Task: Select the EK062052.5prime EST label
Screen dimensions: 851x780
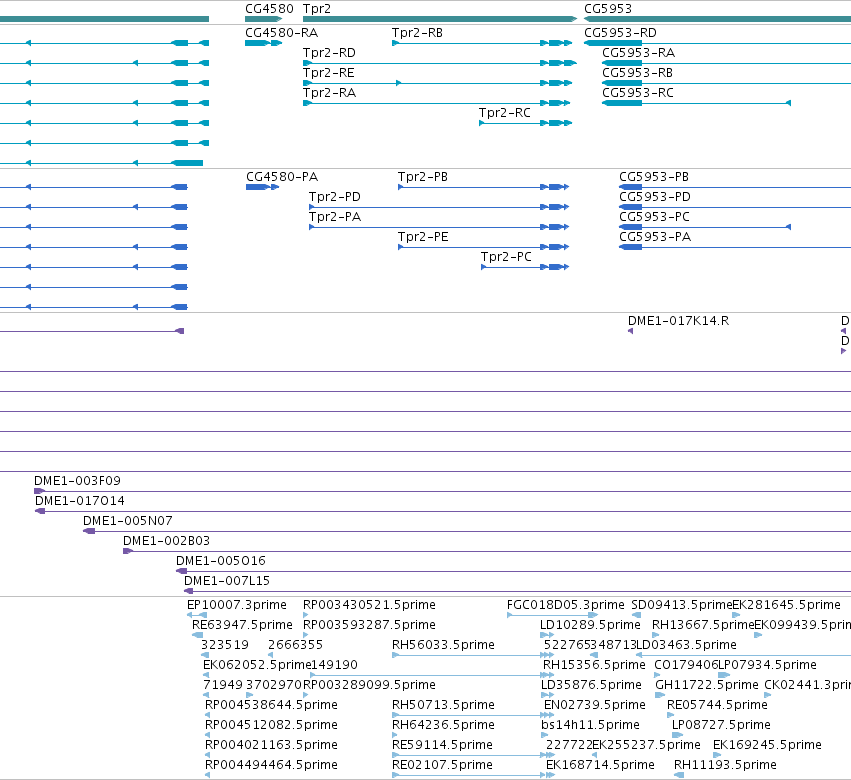Action: point(256,665)
